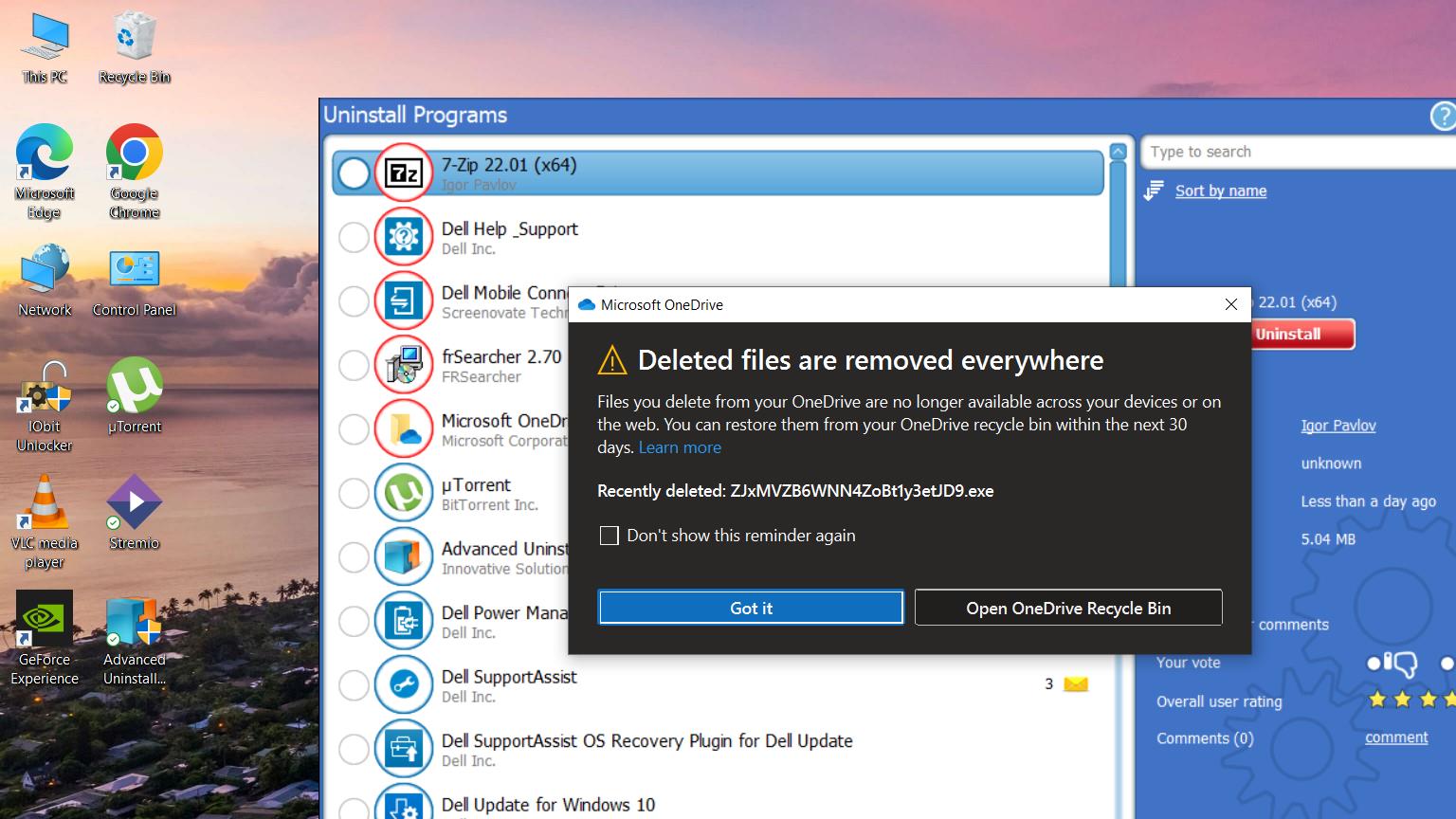Click Open OneDrive Recycle Bin button
Image resolution: width=1456 pixels, height=819 pixels.
tap(1068, 609)
